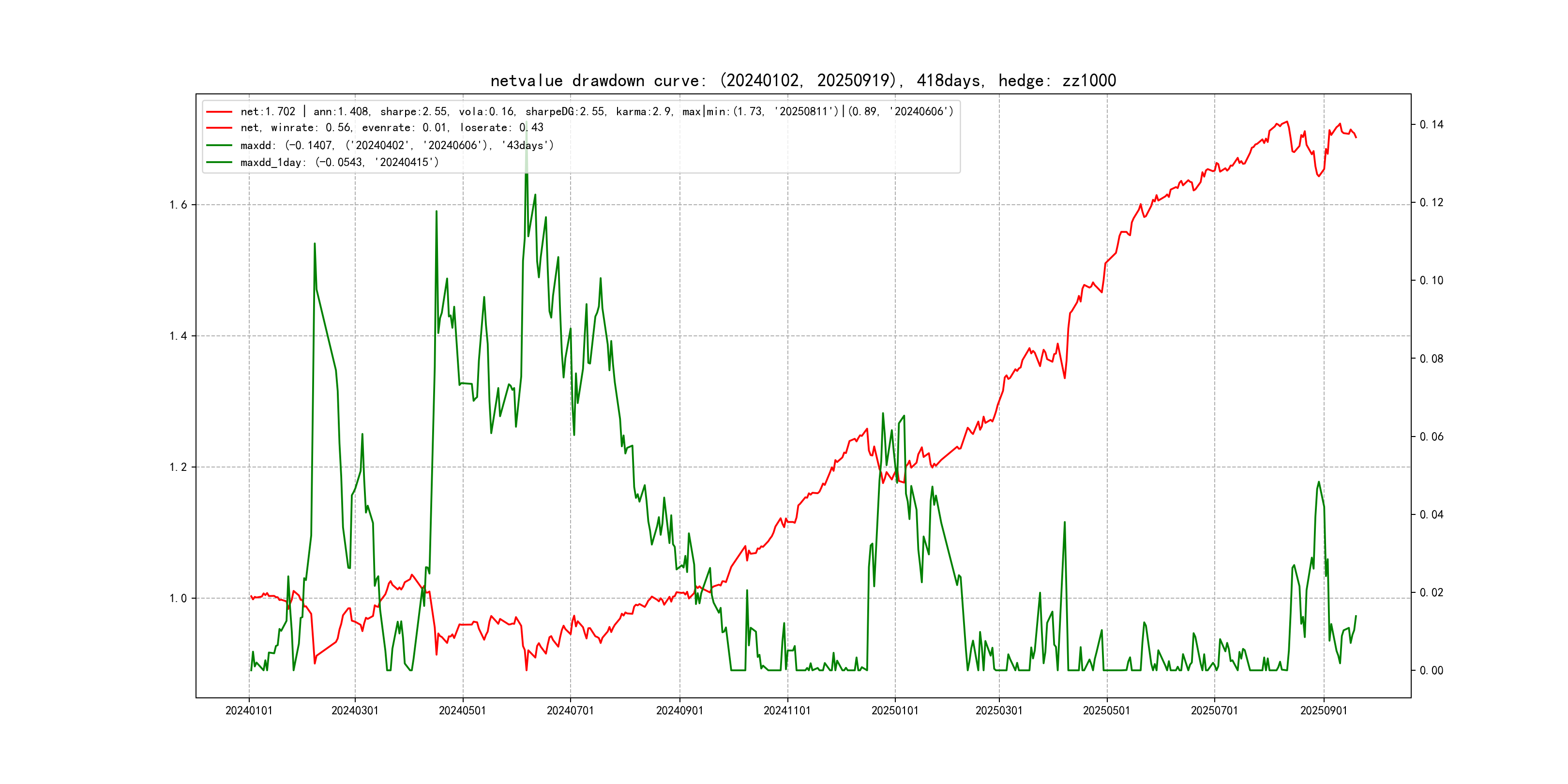Click the 20240301 x-axis date label
The height and width of the screenshot is (784, 1568).
355,711
